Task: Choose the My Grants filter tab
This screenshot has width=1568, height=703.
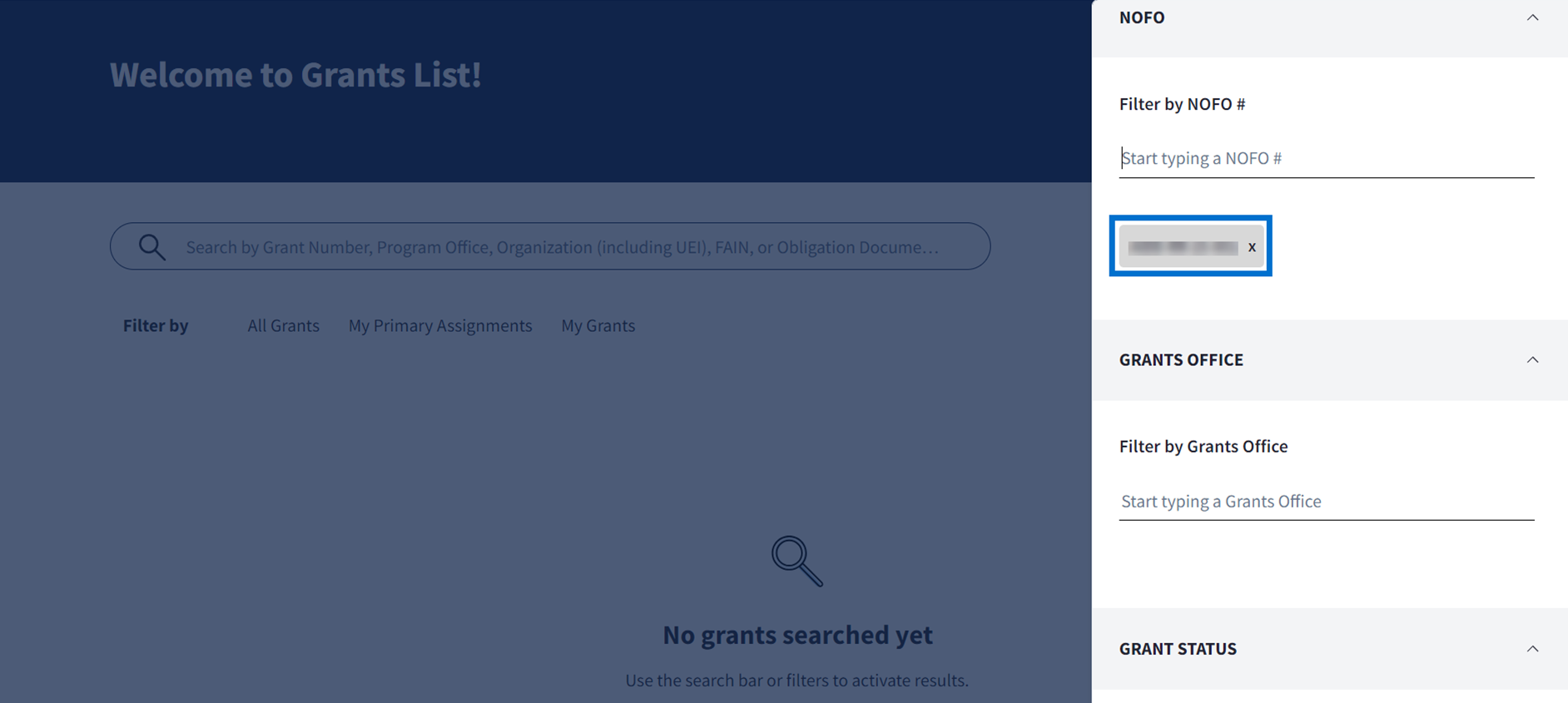Action: point(598,326)
